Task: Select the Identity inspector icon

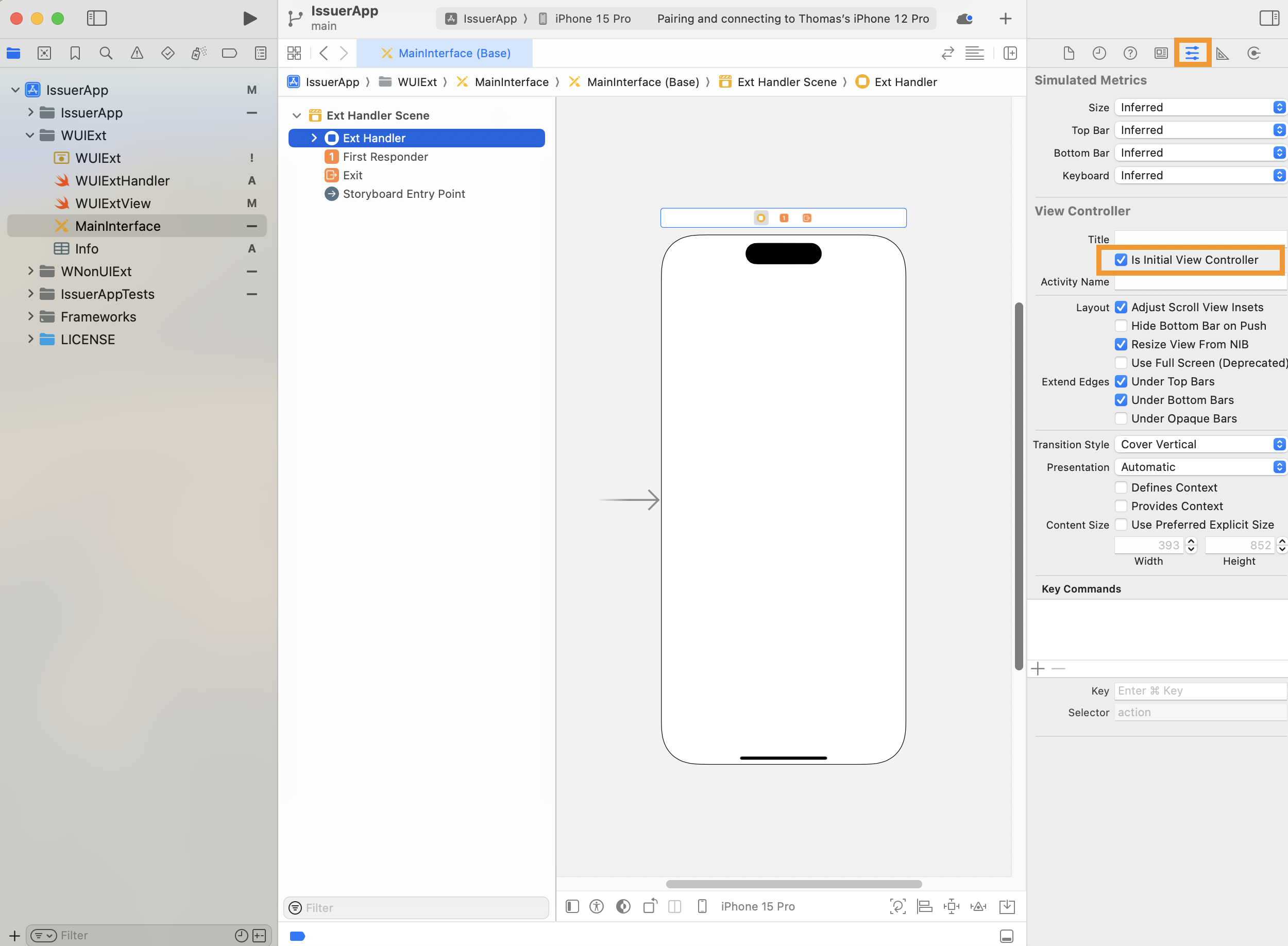Action: (x=1162, y=52)
